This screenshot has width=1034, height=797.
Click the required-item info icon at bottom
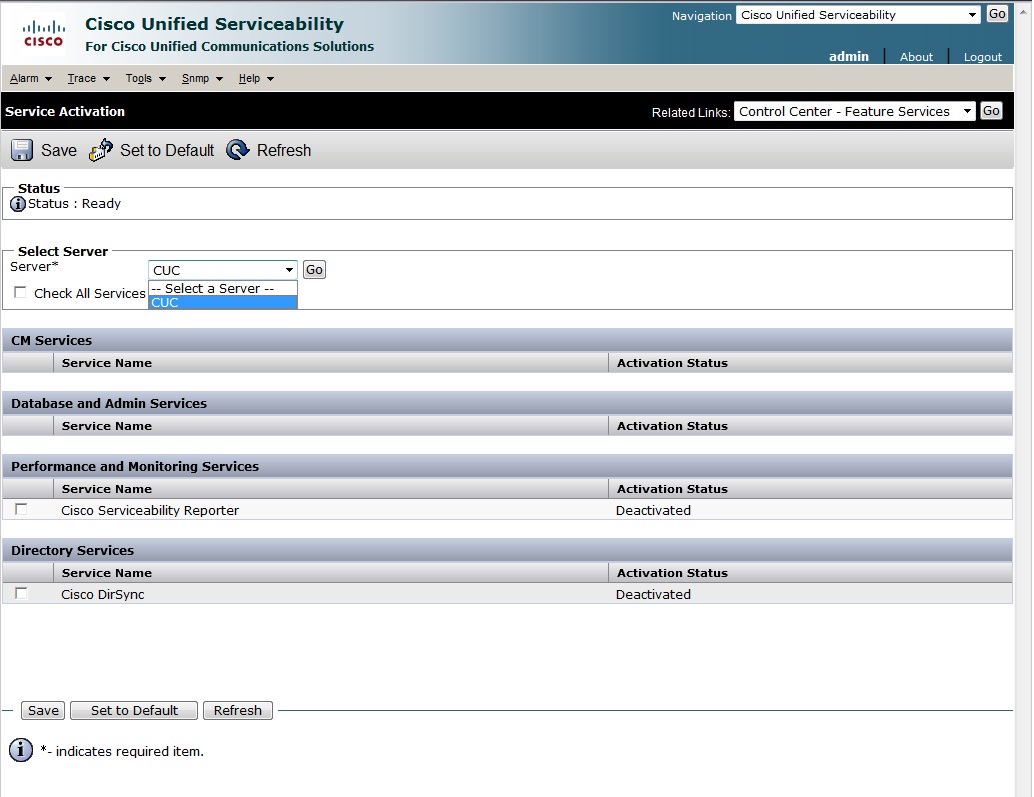(x=21, y=750)
